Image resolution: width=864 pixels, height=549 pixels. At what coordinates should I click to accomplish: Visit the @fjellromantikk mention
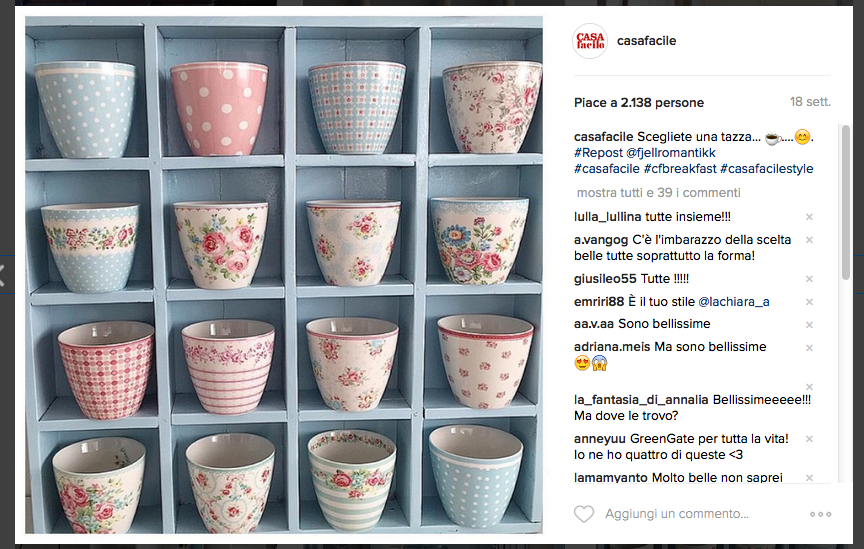pyautogui.click(x=671, y=153)
